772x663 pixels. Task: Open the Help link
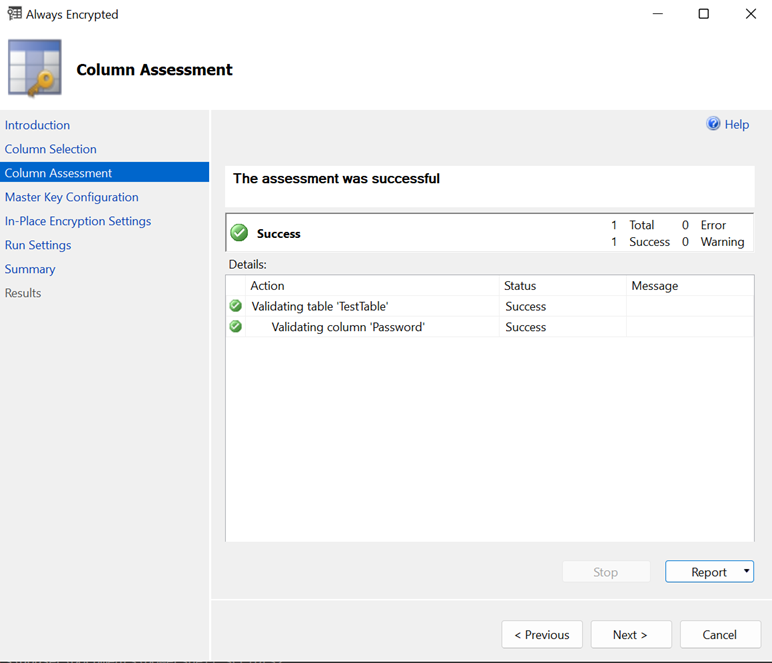(737, 124)
